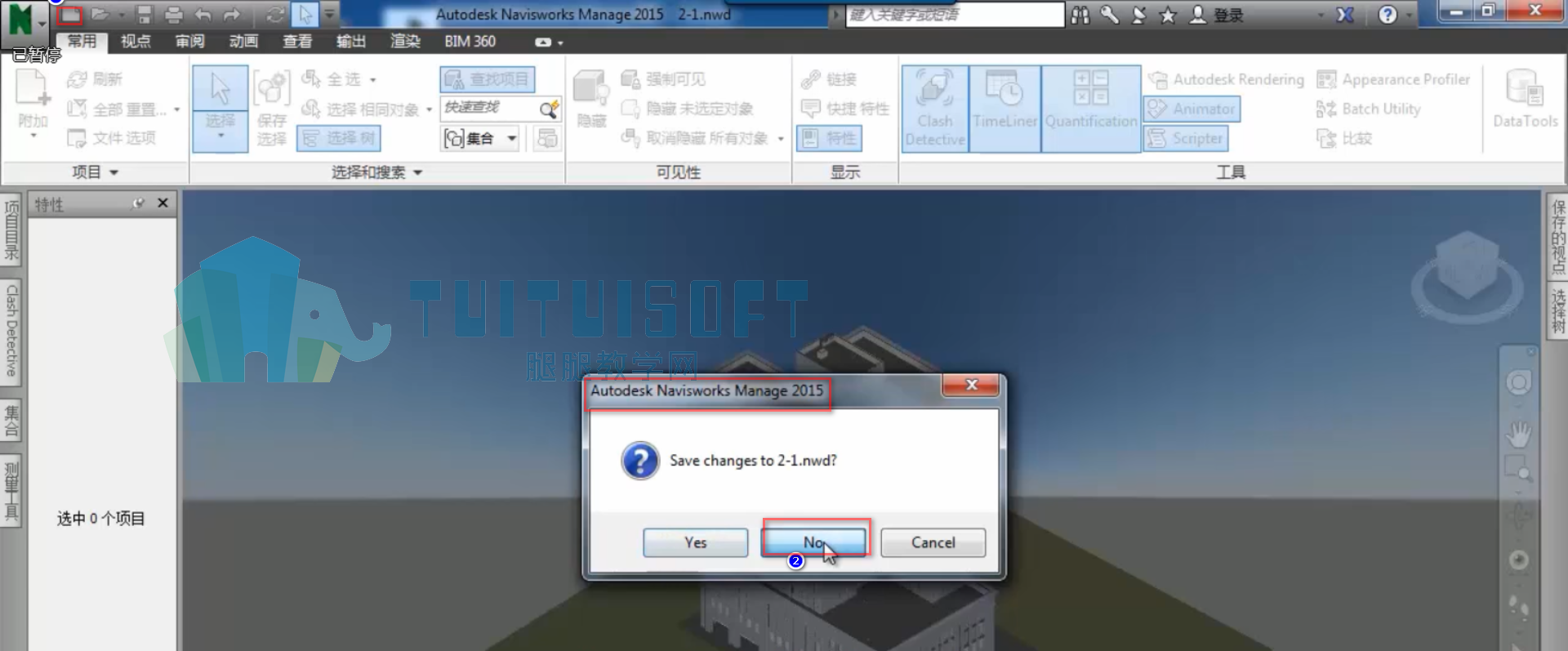The height and width of the screenshot is (651, 1568).
Task: Click the quick find search icon
Action: 549,109
